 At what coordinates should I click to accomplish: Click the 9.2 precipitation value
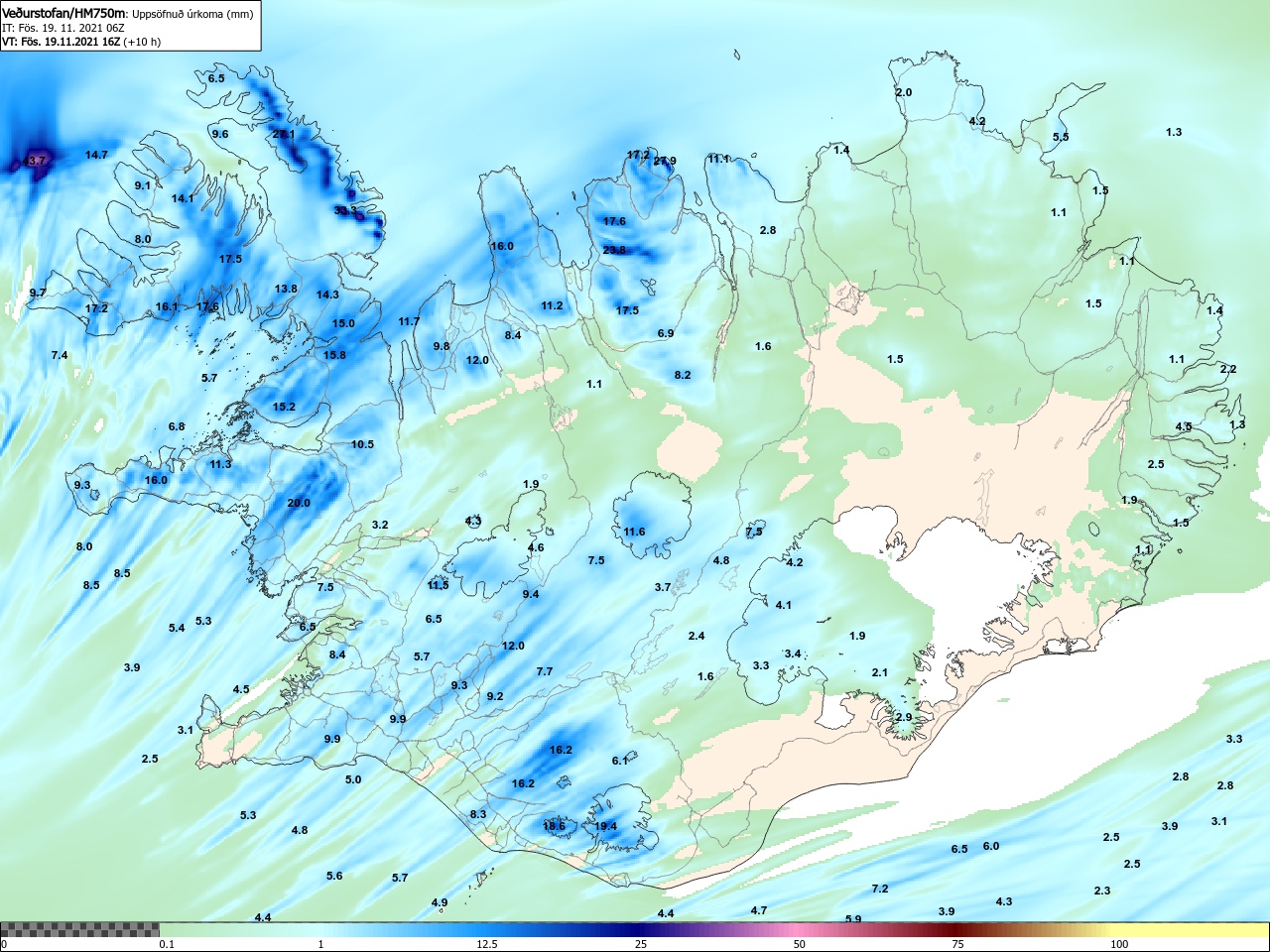pyautogui.click(x=495, y=696)
